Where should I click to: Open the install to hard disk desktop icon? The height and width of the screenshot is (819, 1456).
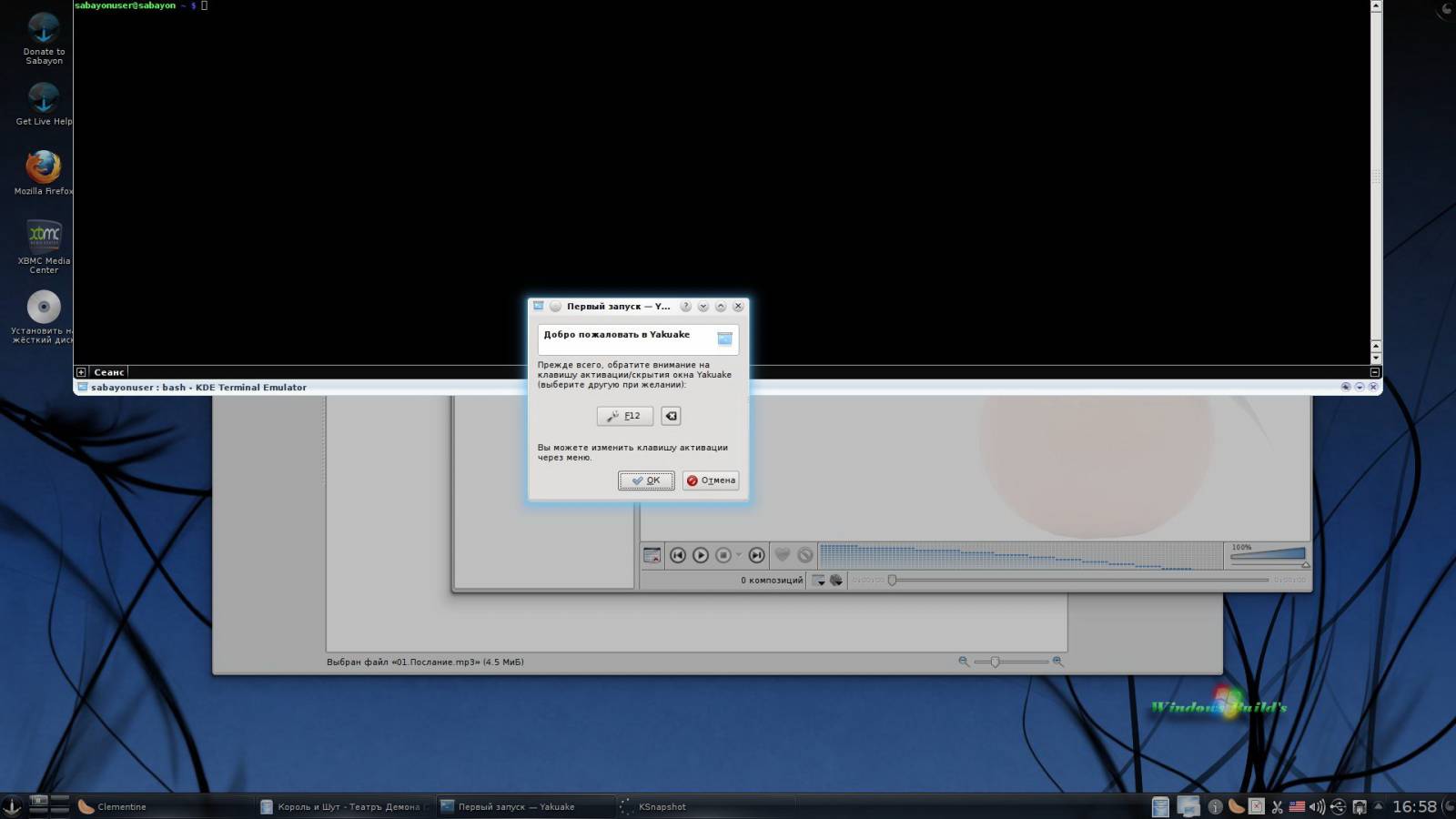pos(44,317)
